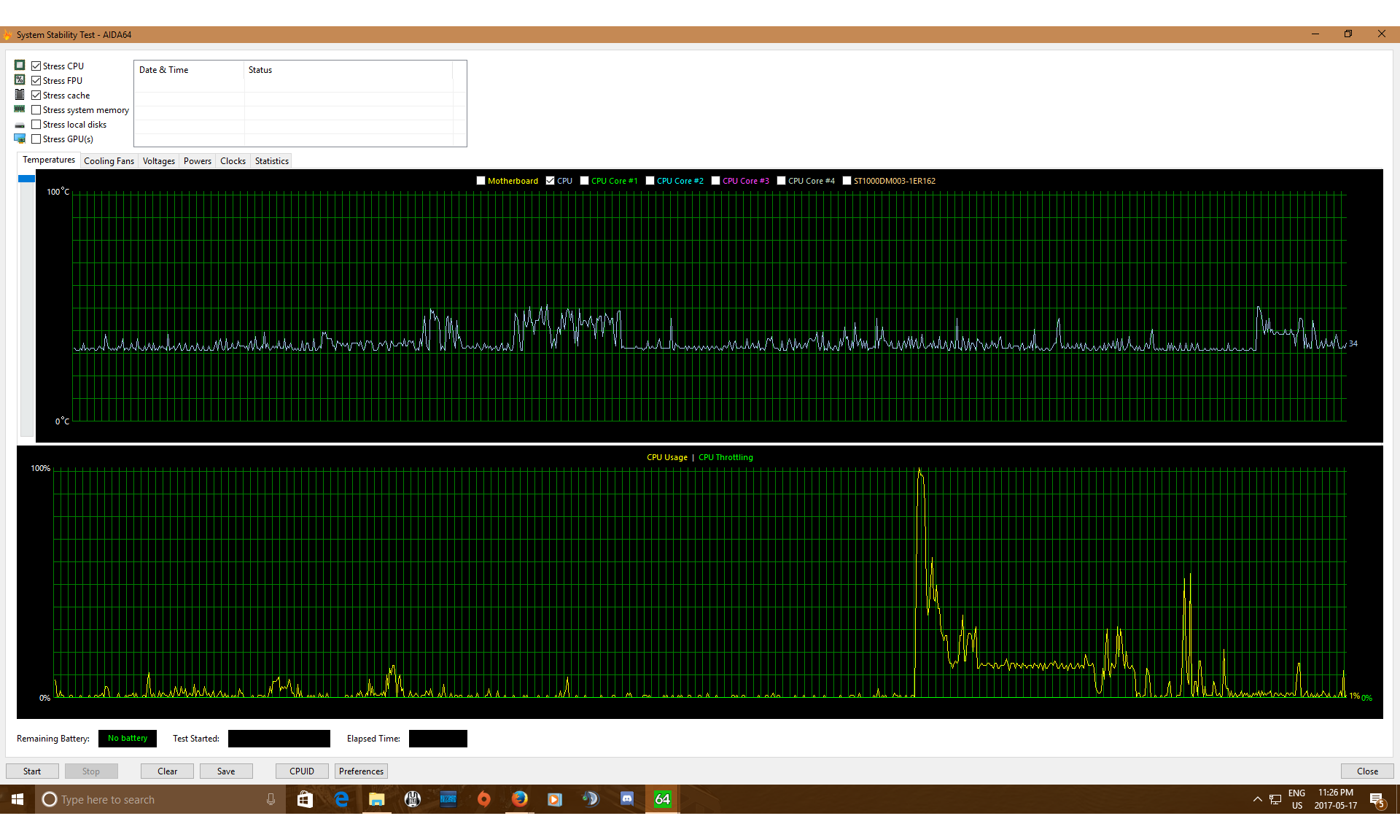Viewport: 1400px width, 840px height.
Task: Open Blizzard app from taskbar
Action: point(448,799)
